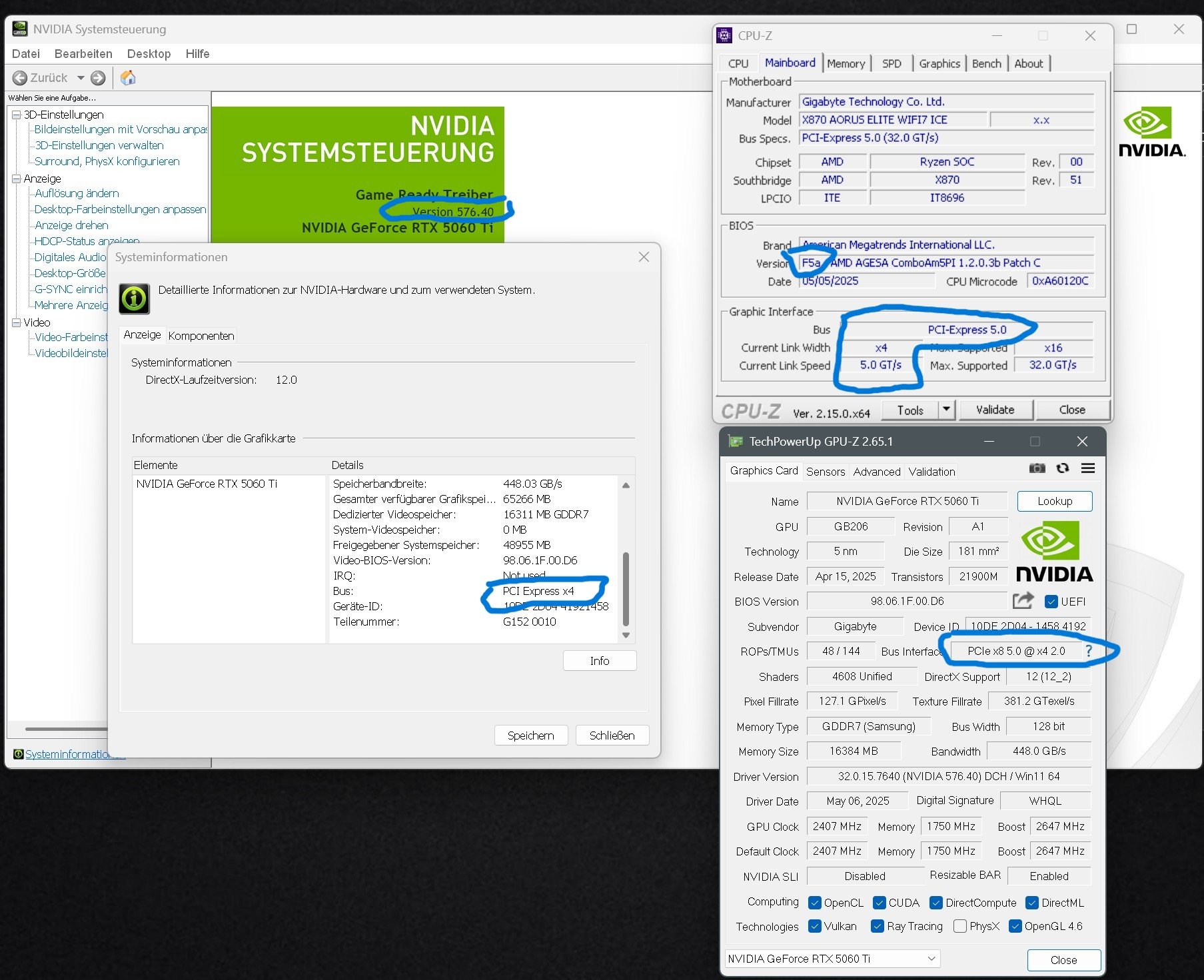Select Auflösung ändern in tree
The height and width of the screenshot is (980, 1204).
click(77, 193)
